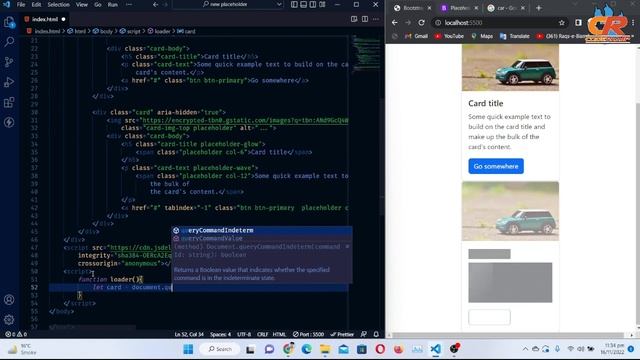Open the Run menu
Screen dimensions: 640x360
tap(113, 4)
